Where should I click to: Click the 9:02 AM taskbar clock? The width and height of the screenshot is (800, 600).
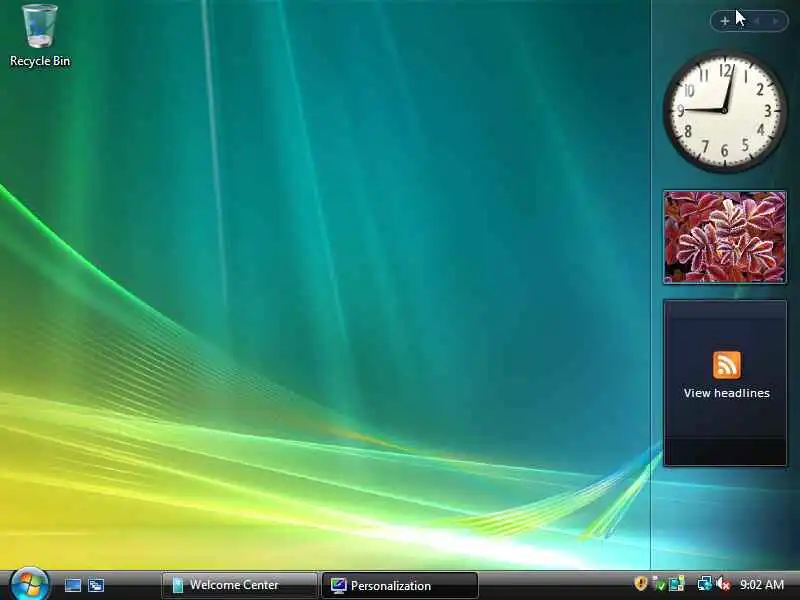[762, 584]
